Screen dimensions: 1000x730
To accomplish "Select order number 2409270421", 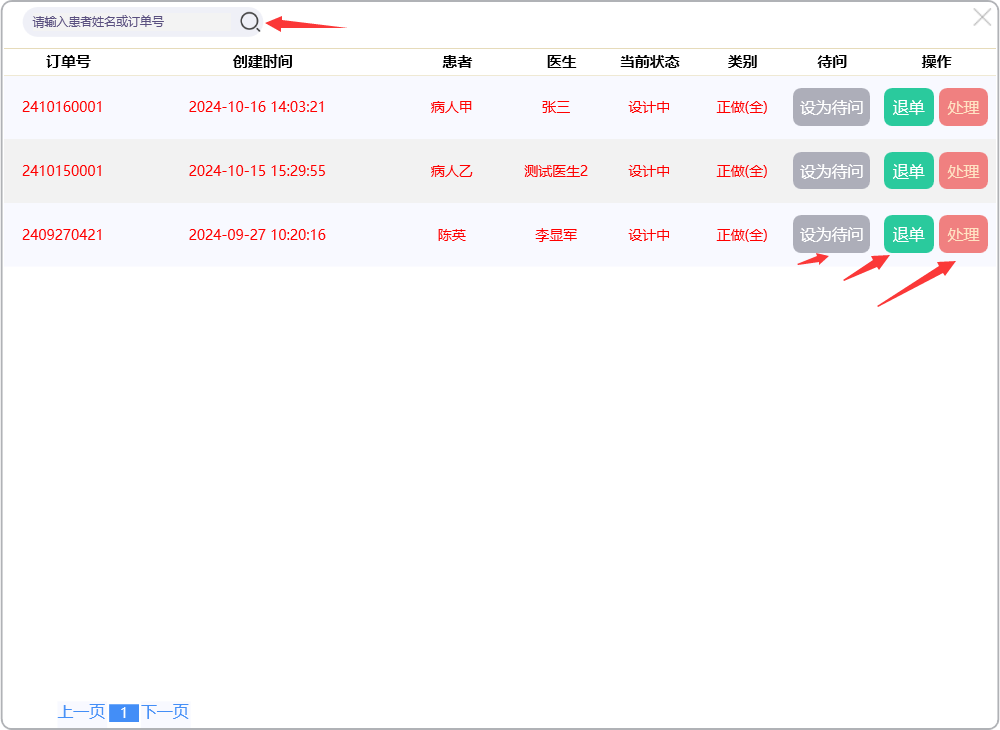I will point(62,235).
